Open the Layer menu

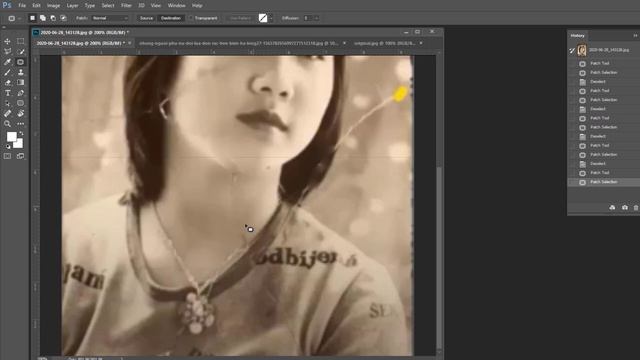click(72, 6)
